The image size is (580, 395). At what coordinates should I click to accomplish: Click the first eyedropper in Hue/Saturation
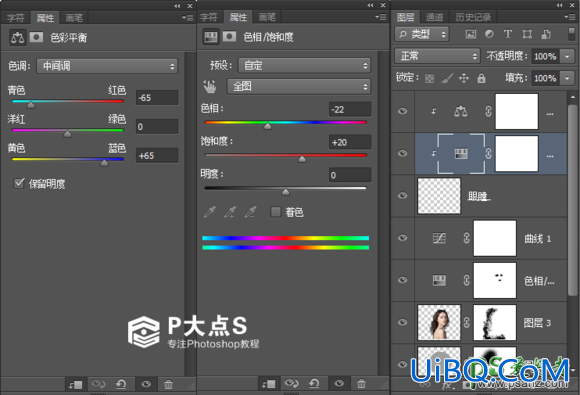[x=210, y=212]
